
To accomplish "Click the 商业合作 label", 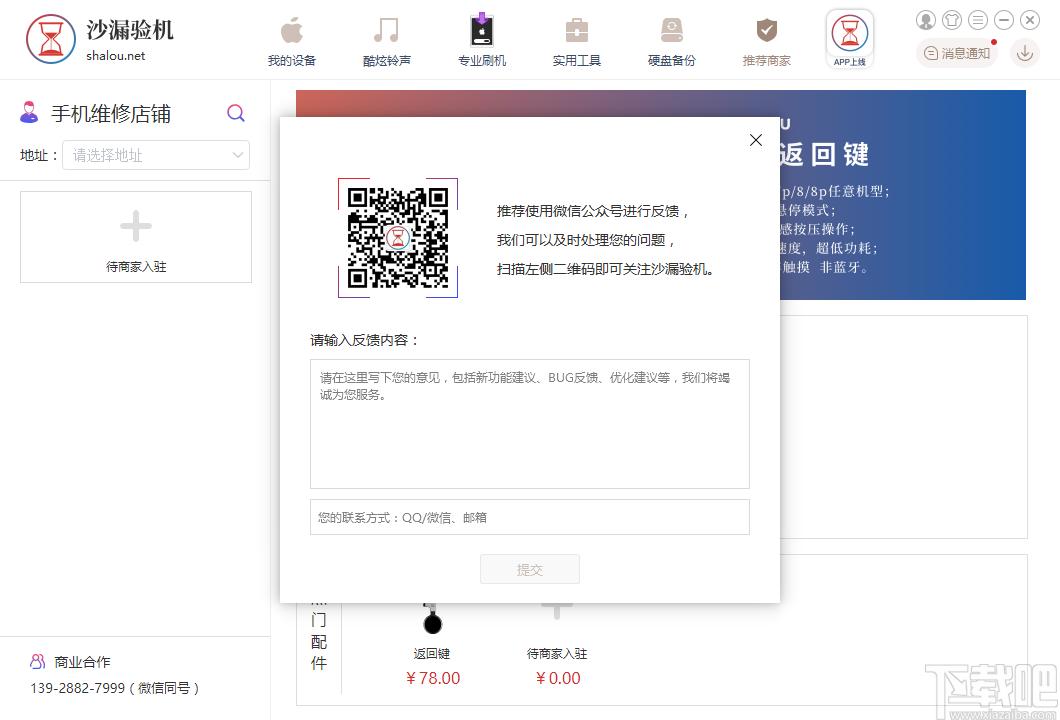I will (82, 662).
